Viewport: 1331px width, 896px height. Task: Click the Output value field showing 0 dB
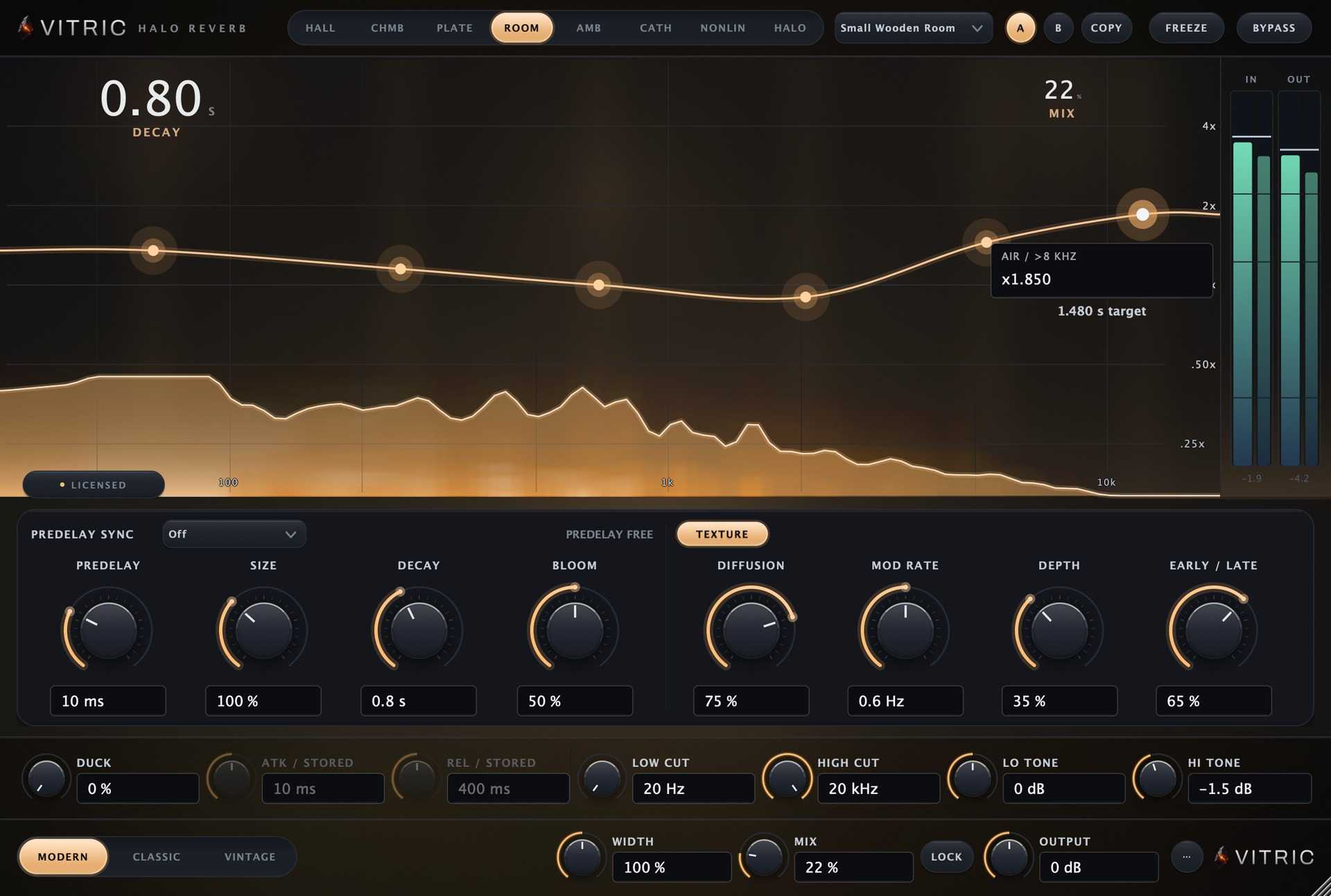[1099, 867]
